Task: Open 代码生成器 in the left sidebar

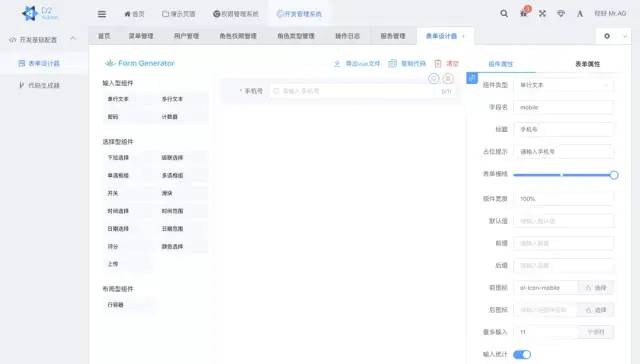Action: [44, 85]
